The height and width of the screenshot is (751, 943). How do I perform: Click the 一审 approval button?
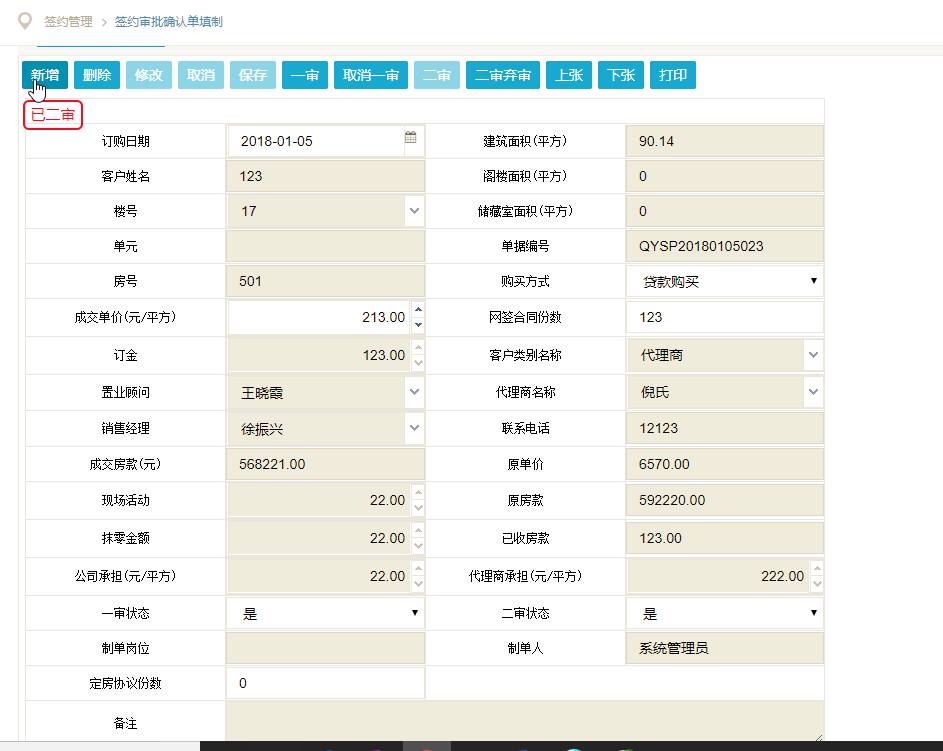coord(305,75)
